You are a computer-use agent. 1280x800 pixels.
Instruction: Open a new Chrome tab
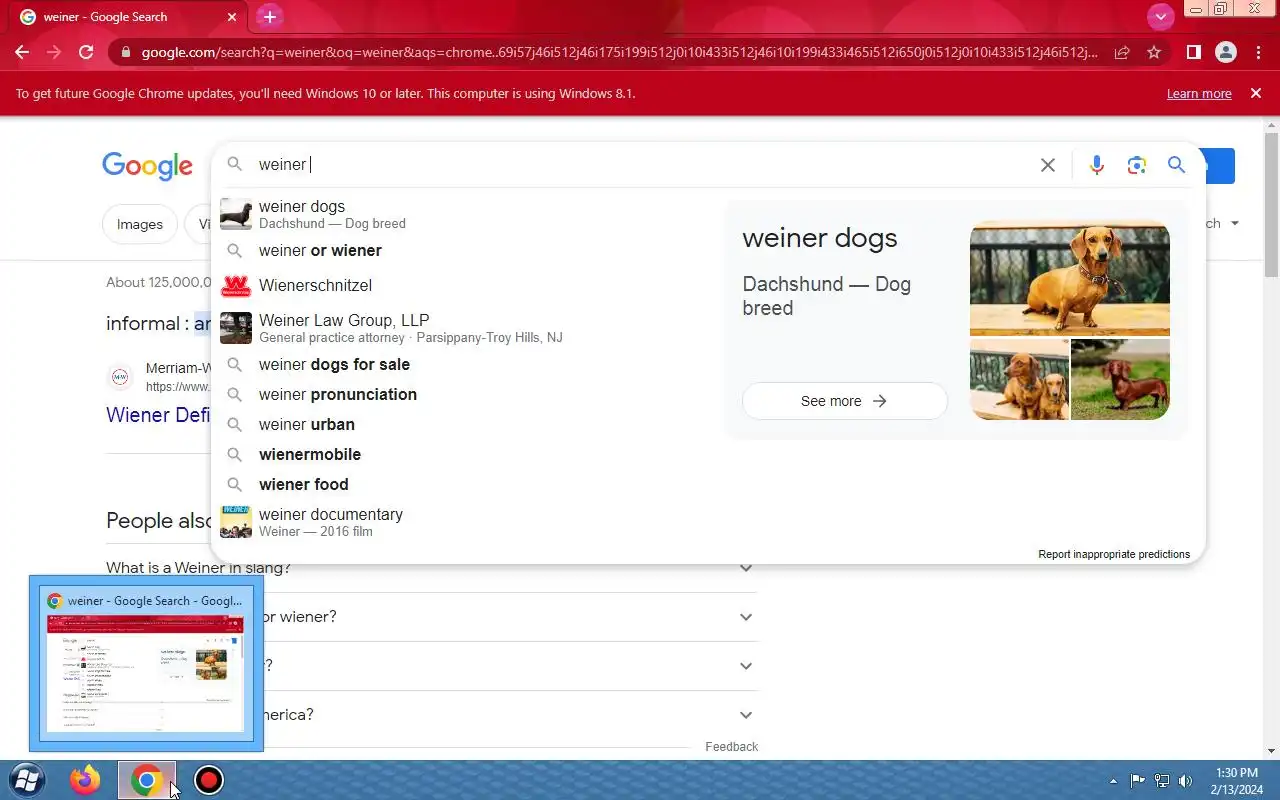pos(269,17)
